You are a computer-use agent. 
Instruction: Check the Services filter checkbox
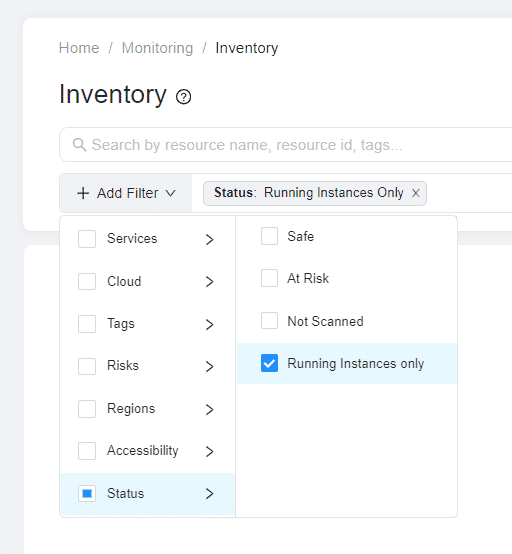[x=87, y=239]
